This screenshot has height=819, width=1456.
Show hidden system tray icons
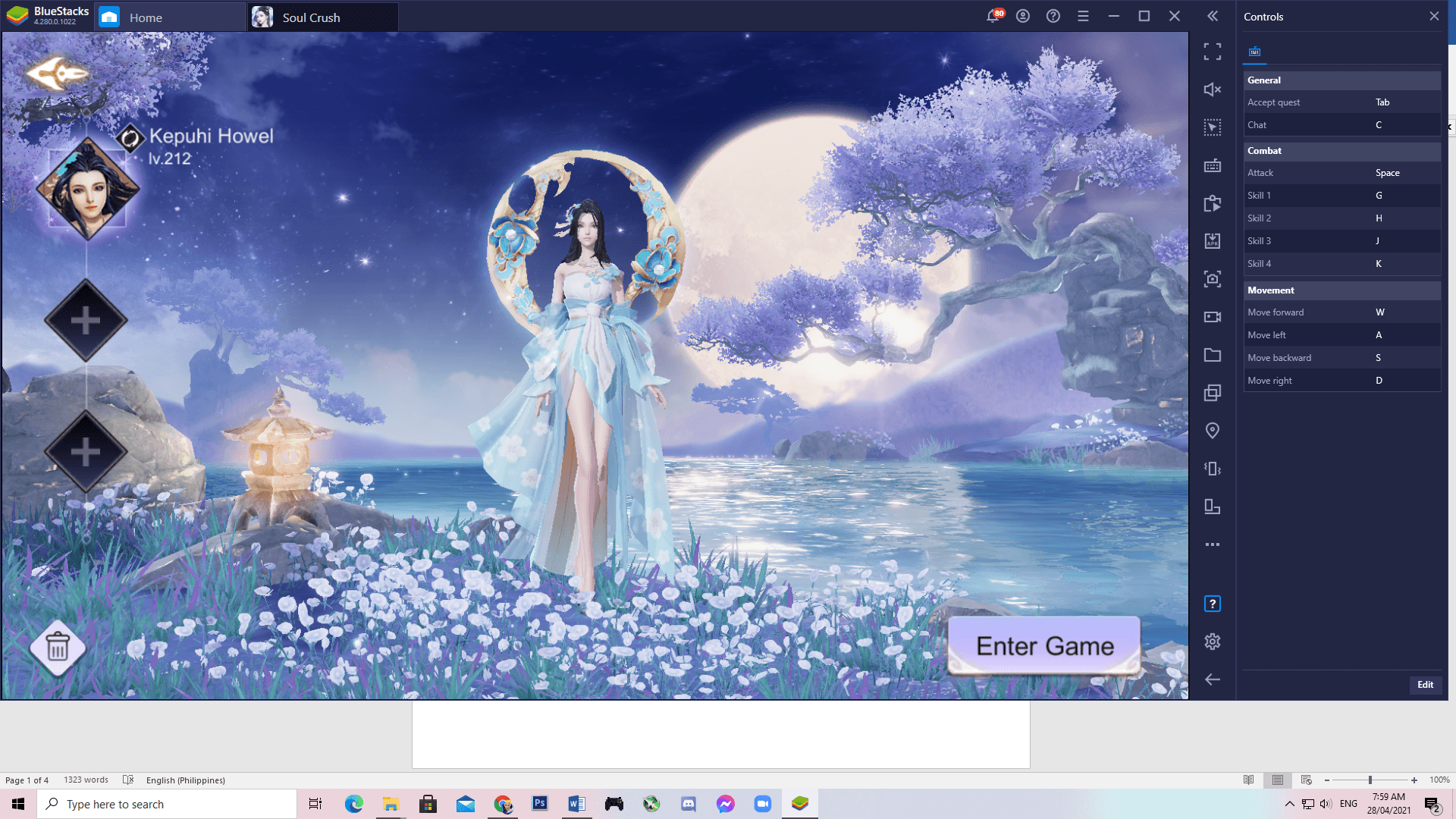point(1290,804)
